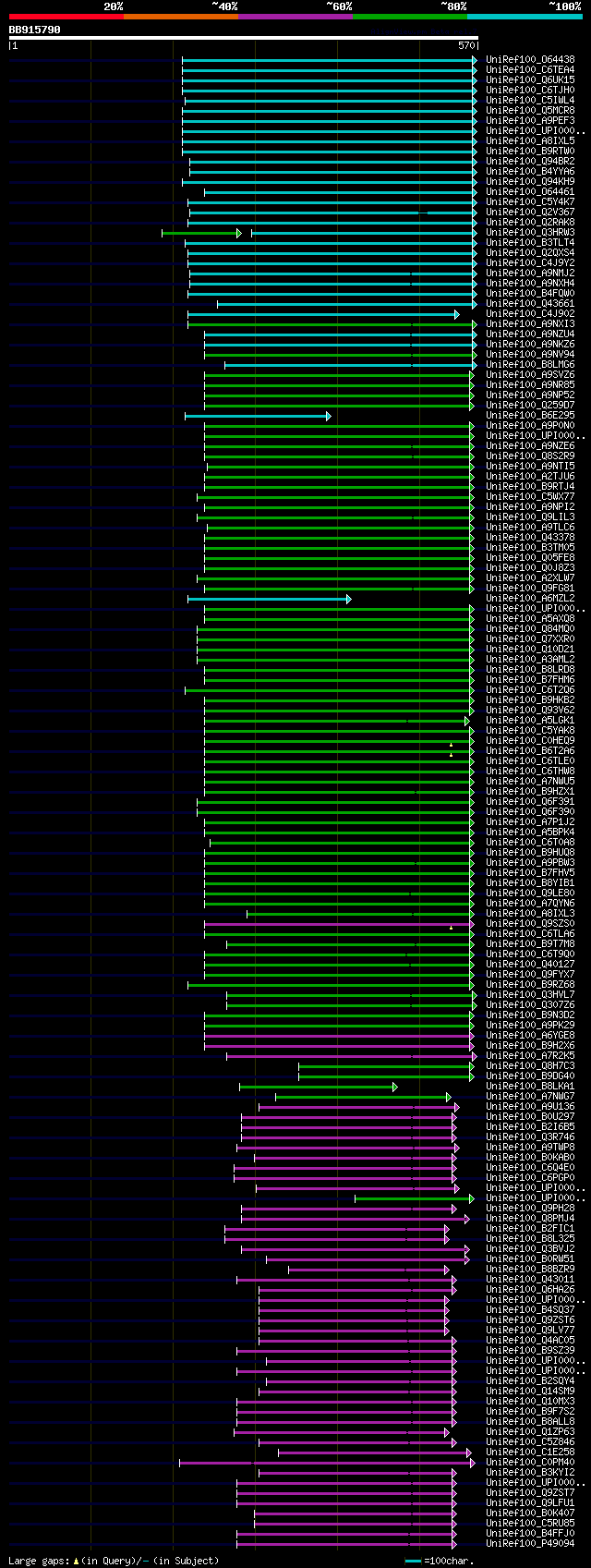Click the UniRef100_A9NXI3 label
The width and height of the screenshot is (591, 1568).
(x=530, y=323)
